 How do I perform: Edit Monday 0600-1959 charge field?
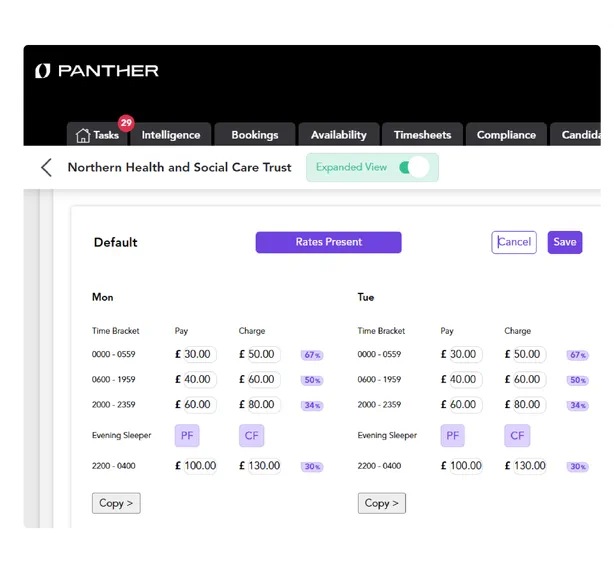tap(264, 379)
